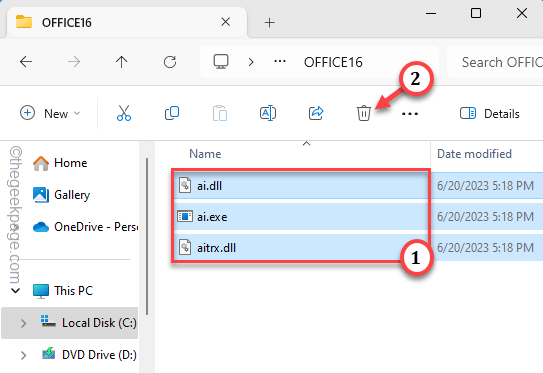Screen dimensions: 543x373
Task: Click the Delete trash can icon
Action: click(364, 113)
